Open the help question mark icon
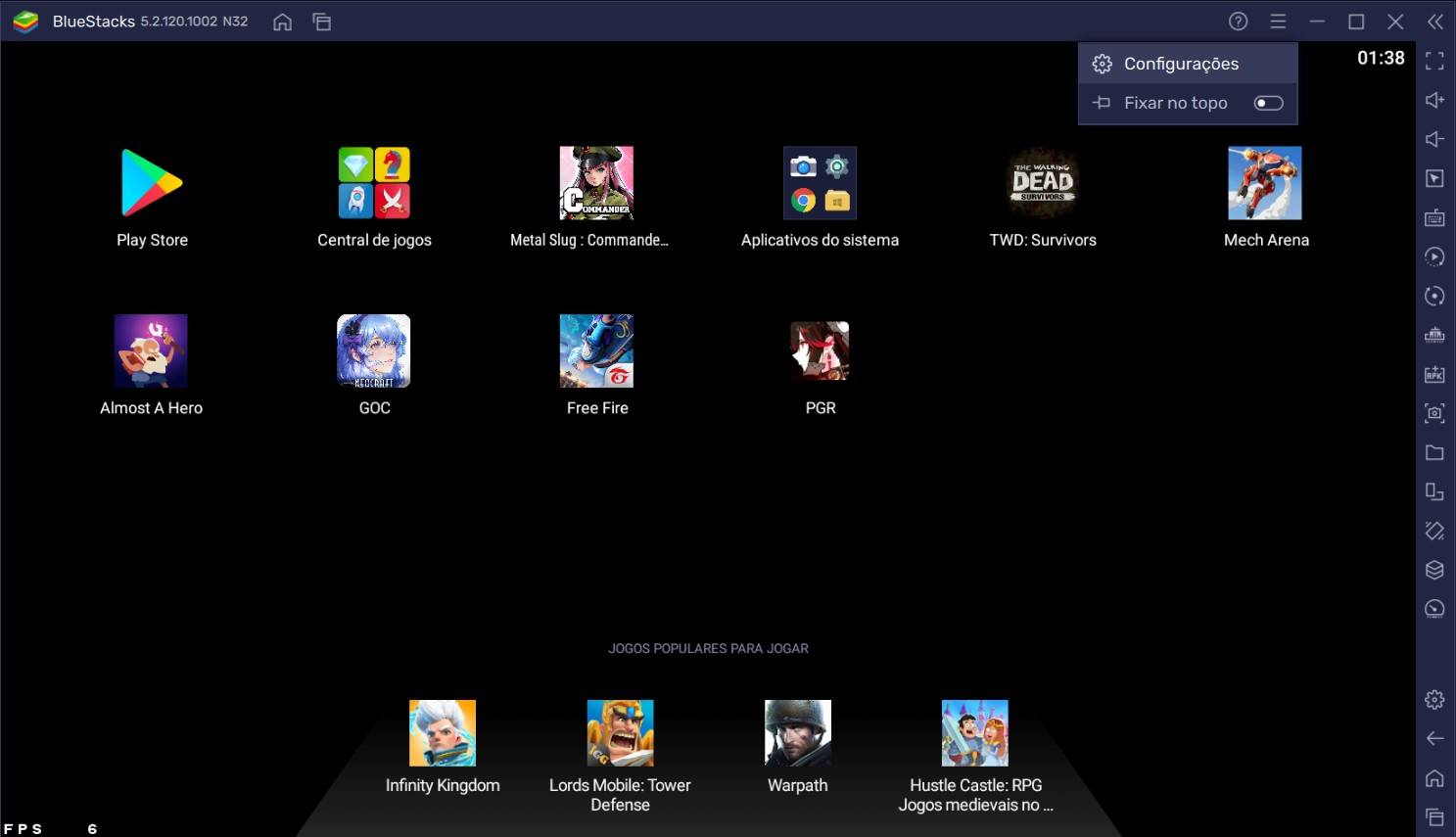 tap(1239, 22)
